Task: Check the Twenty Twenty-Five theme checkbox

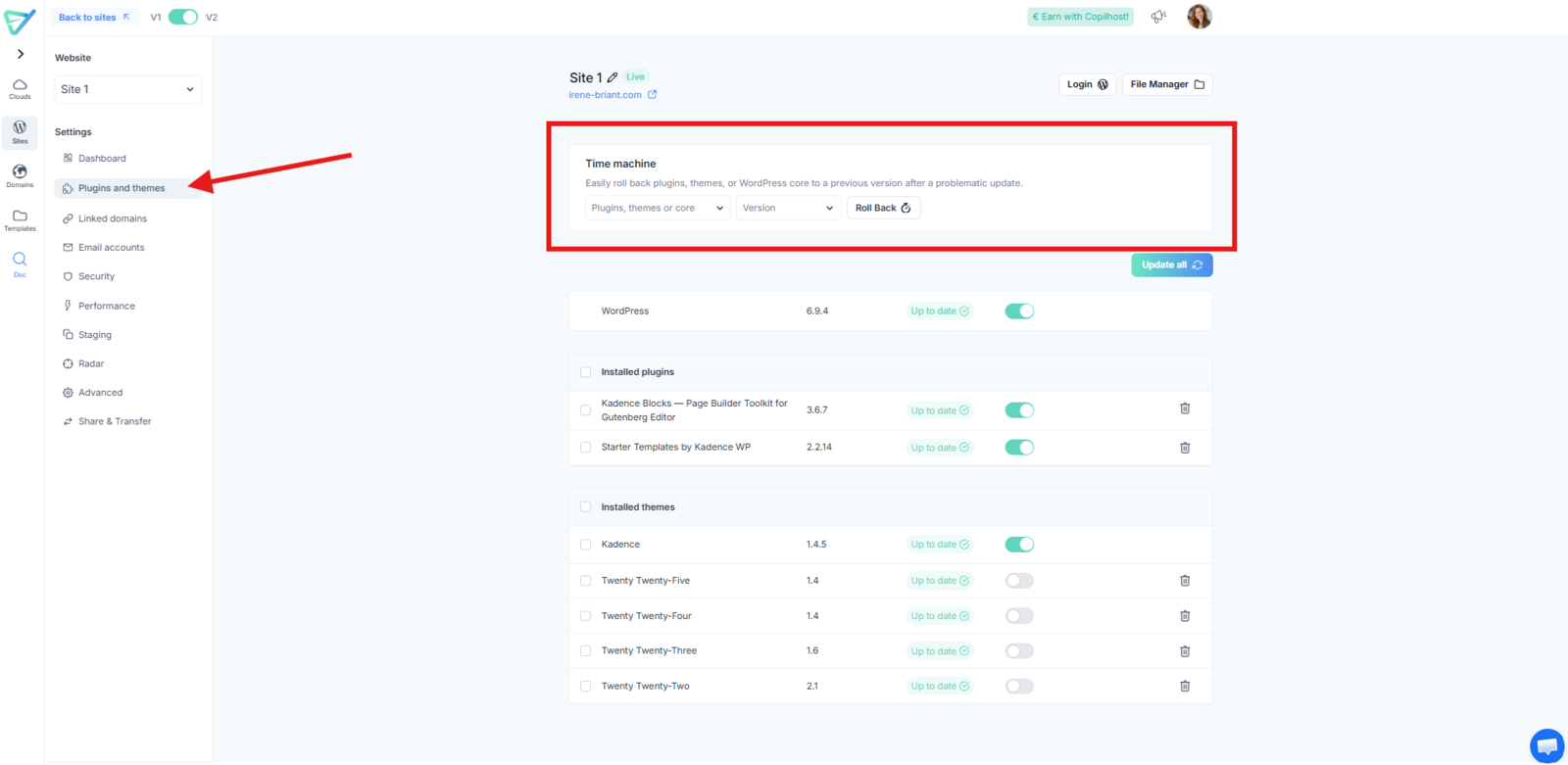Action: tap(586, 581)
